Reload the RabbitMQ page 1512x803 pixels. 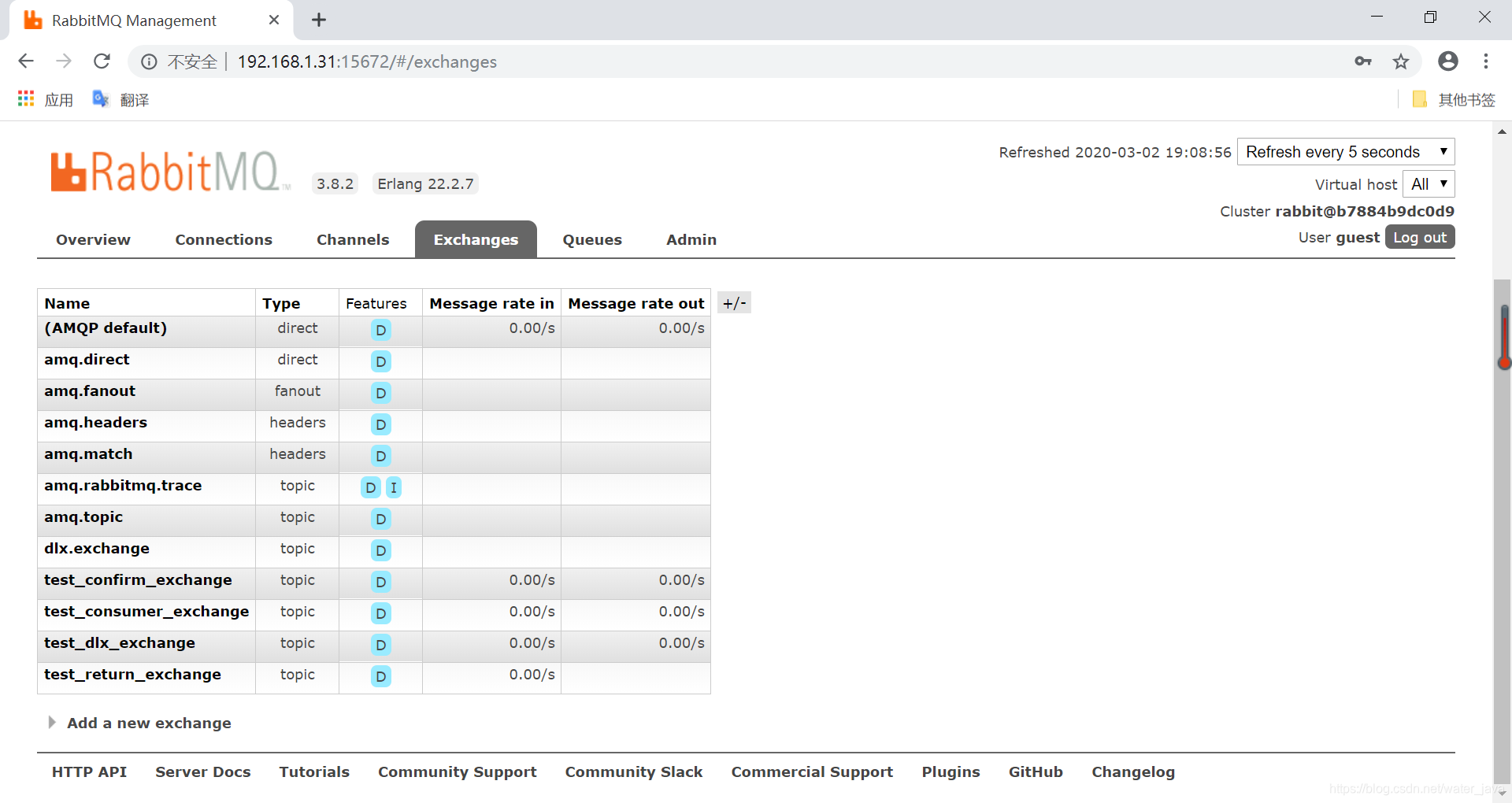[x=102, y=61]
